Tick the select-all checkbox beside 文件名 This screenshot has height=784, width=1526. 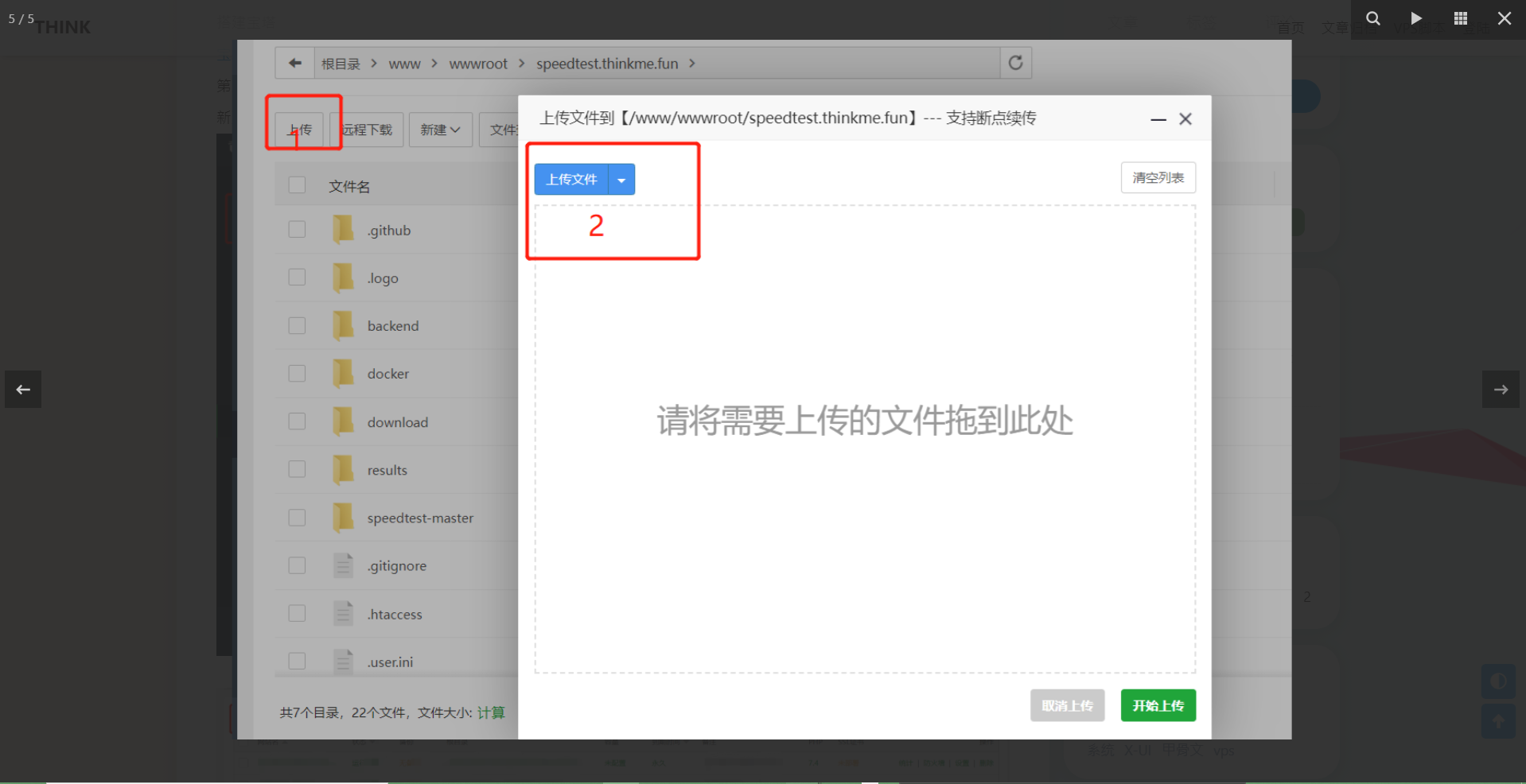tap(297, 185)
